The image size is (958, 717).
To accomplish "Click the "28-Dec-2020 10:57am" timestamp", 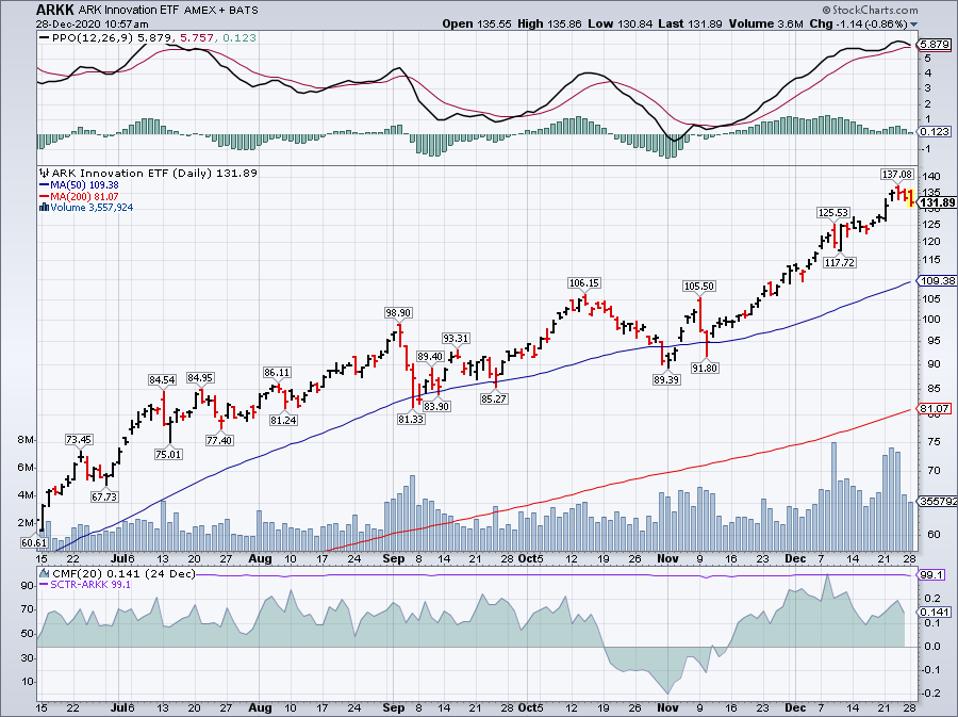I will 92,24.
